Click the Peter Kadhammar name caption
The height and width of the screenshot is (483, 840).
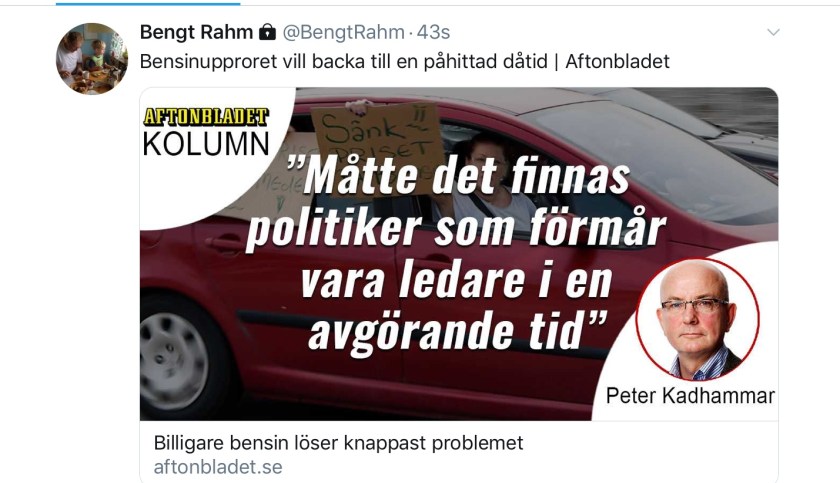tap(690, 396)
